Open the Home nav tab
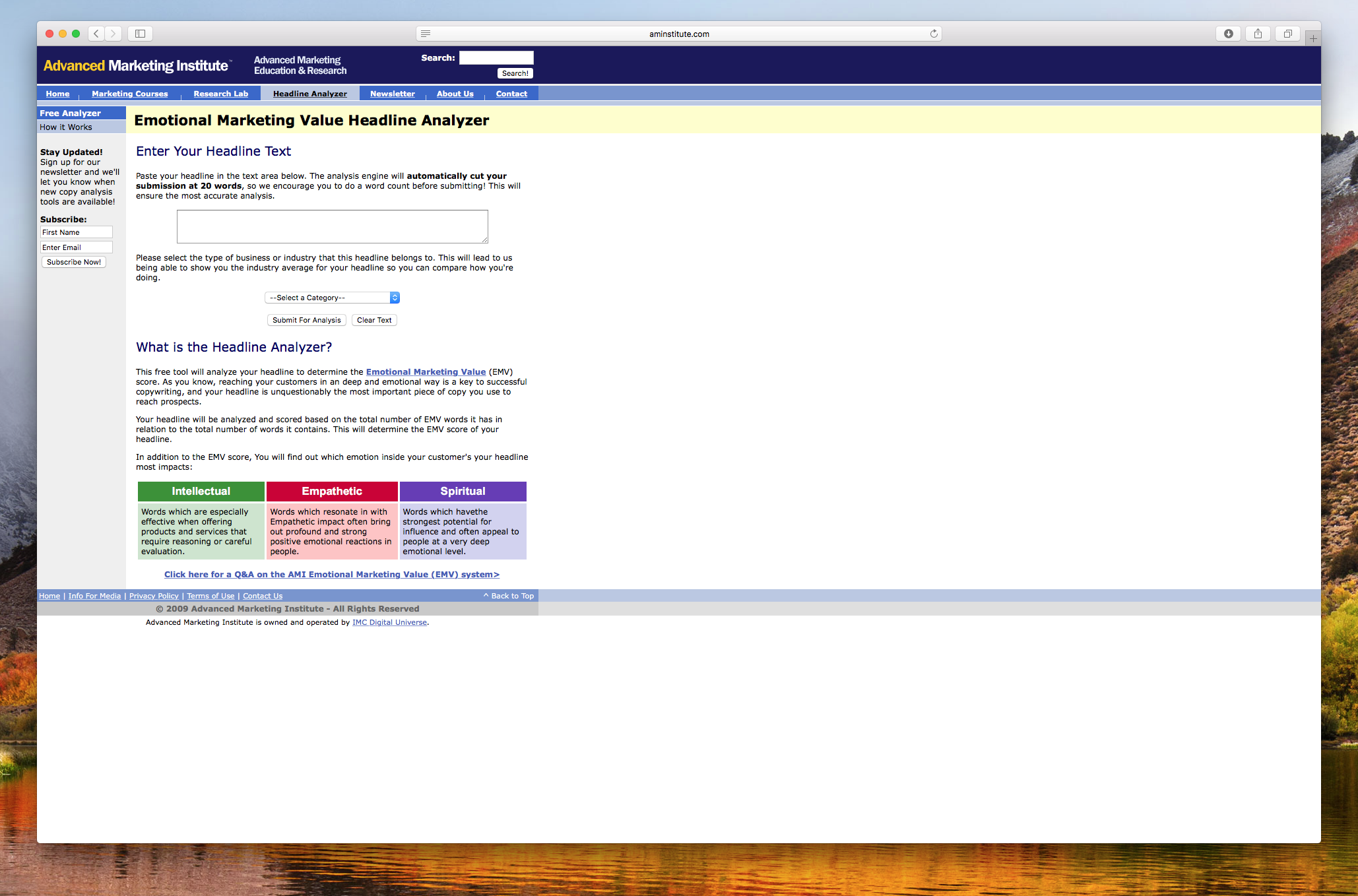 57,94
